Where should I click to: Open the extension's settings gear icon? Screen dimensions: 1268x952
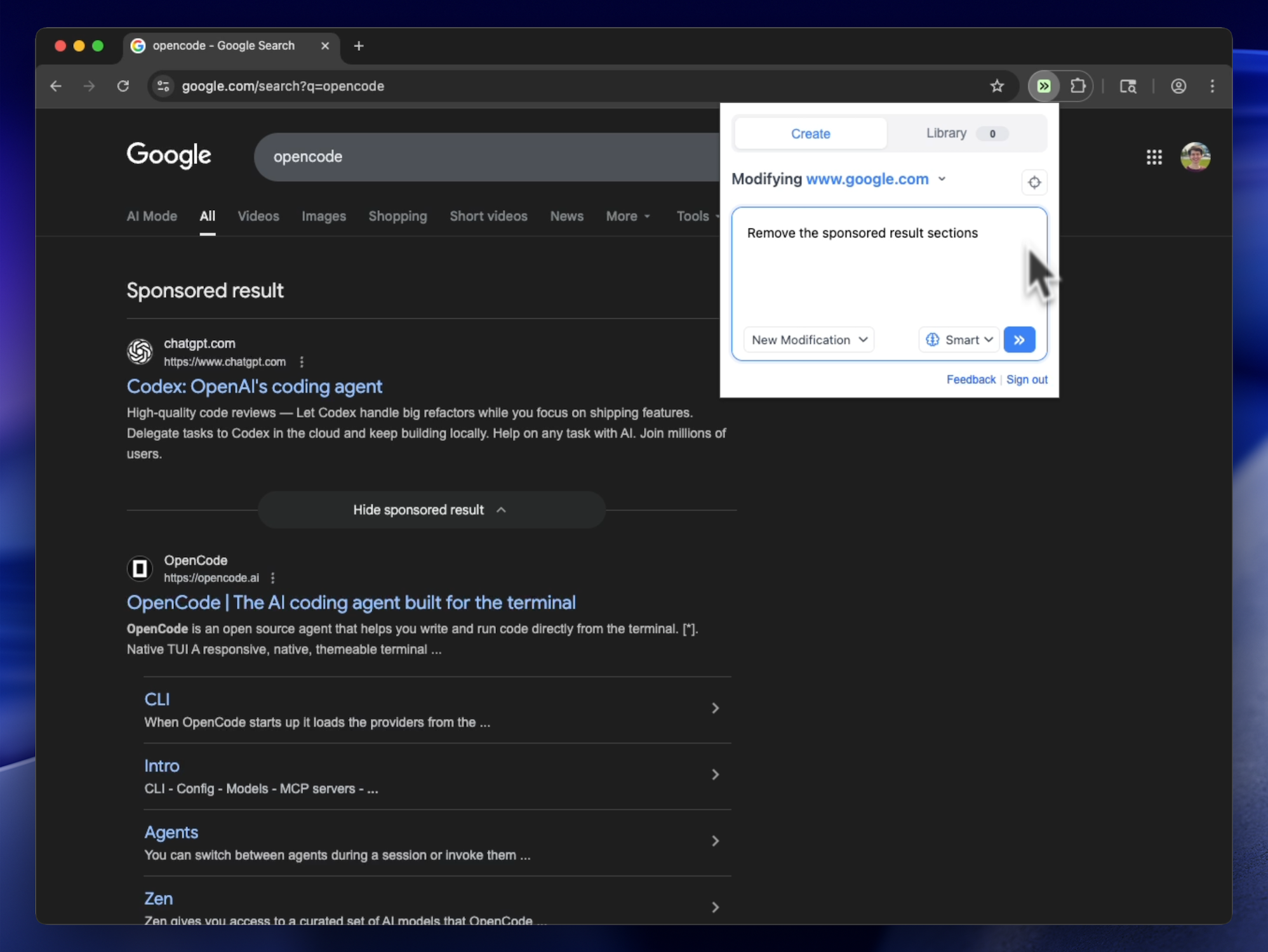pyautogui.click(x=1034, y=182)
